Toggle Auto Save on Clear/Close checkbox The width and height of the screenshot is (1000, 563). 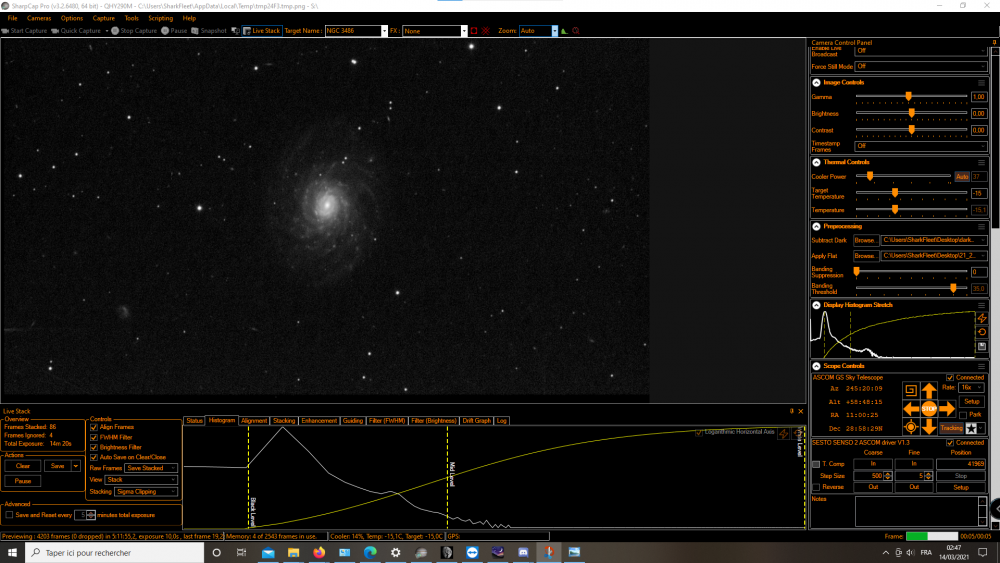(x=94, y=457)
